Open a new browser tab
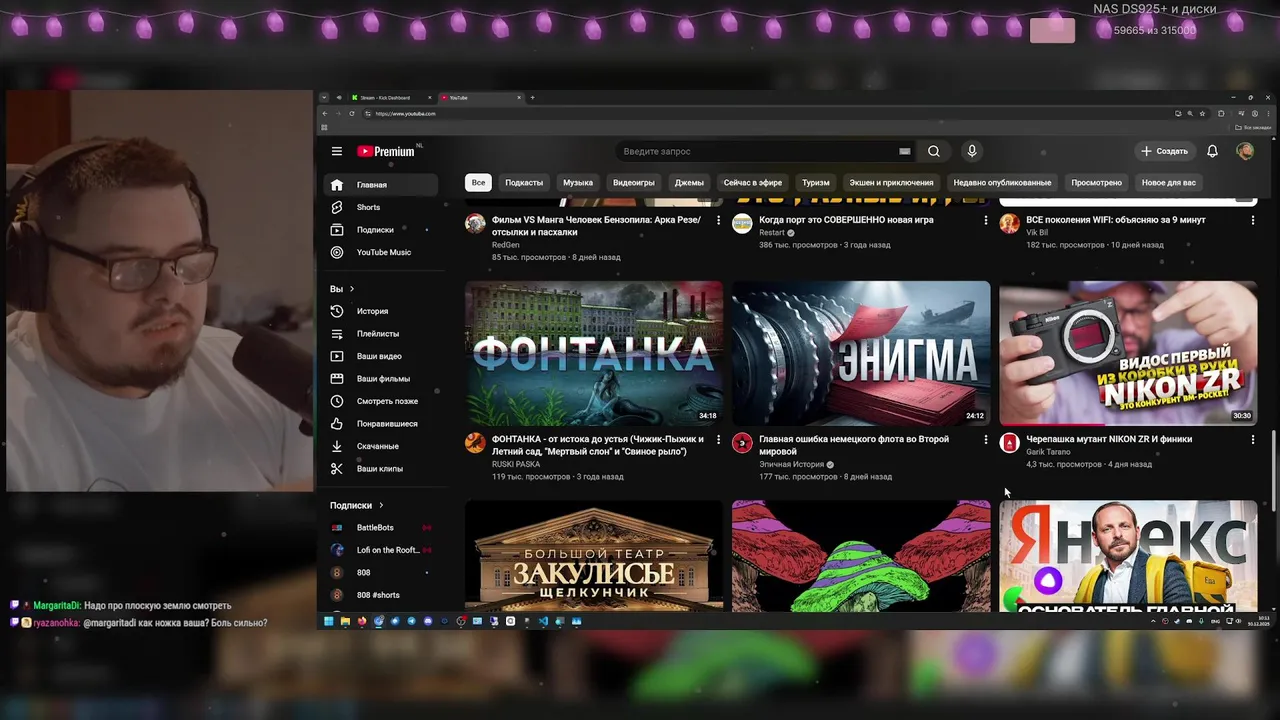Screen dimensions: 1280x720 [x=532, y=97]
